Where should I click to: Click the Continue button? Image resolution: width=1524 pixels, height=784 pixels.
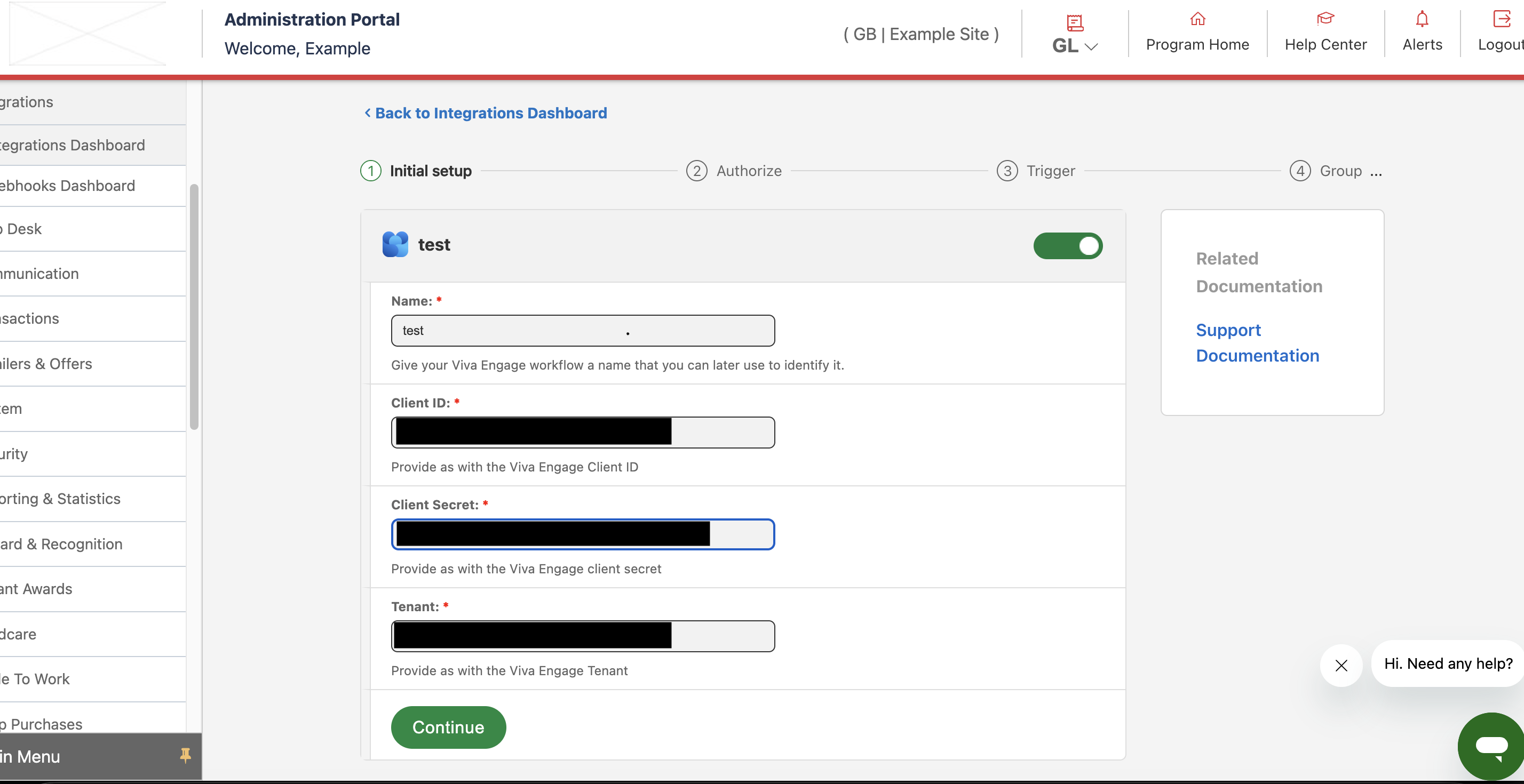(448, 727)
